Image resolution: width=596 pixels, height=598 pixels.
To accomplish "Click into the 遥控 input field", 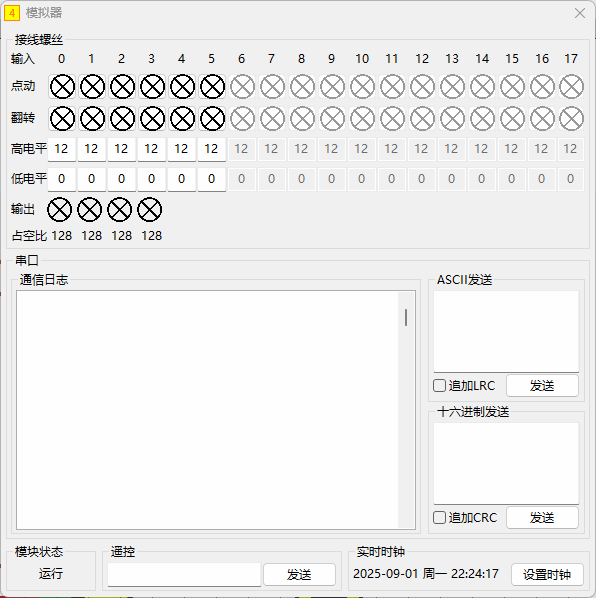I will (x=184, y=574).
